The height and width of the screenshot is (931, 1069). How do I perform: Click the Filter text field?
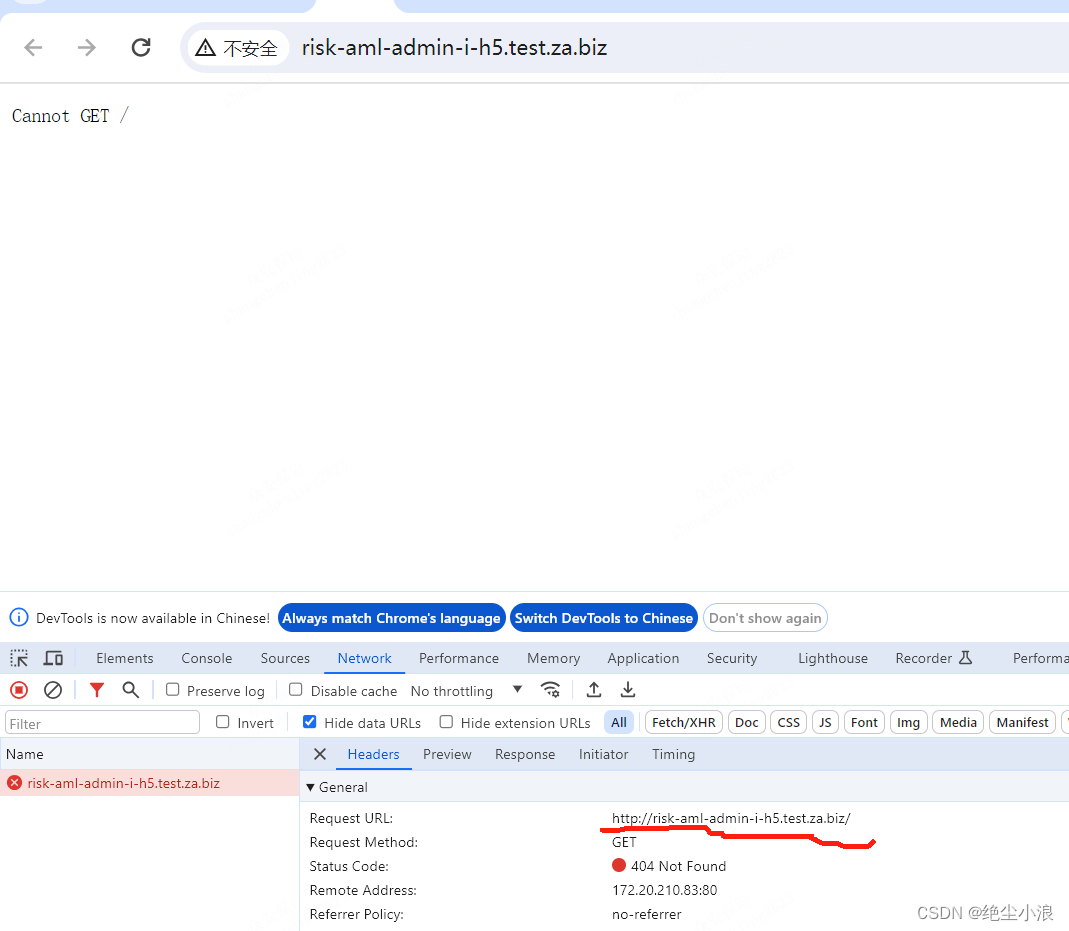[102, 723]
